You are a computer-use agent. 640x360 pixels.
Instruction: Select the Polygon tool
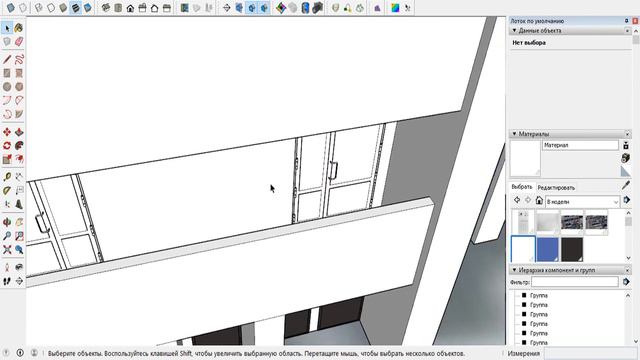(x=19, y=87)
